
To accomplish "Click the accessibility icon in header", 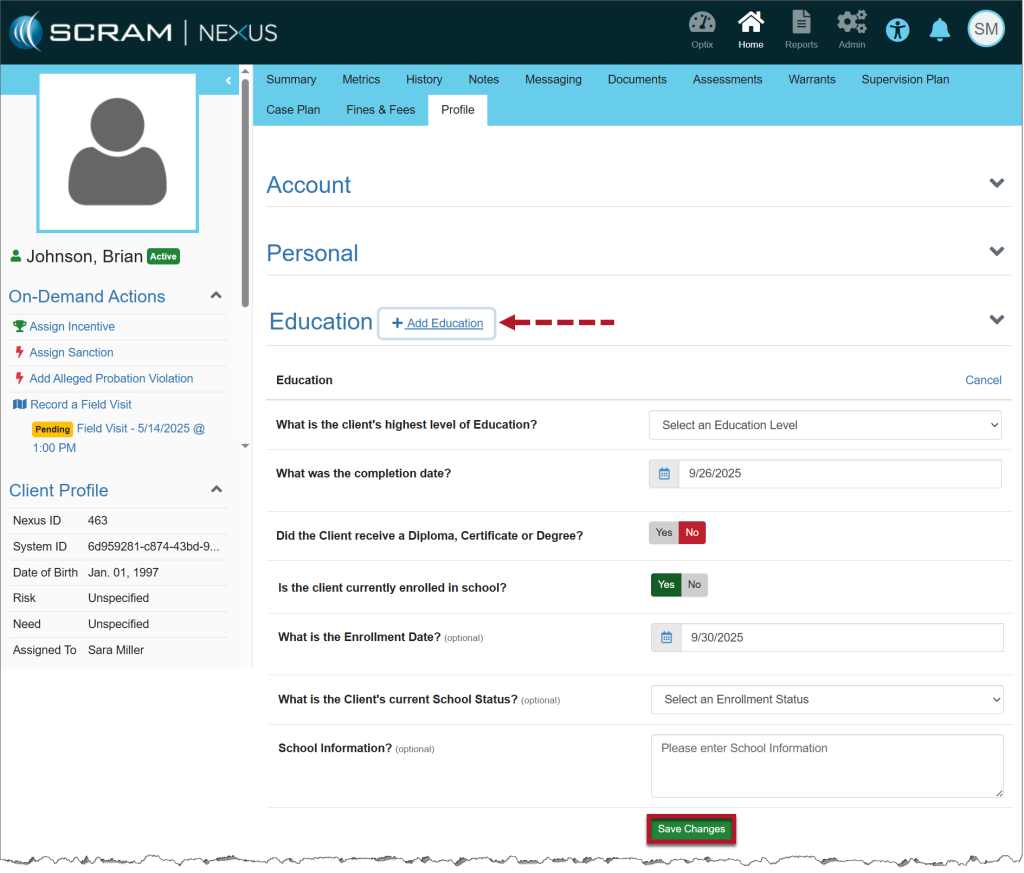I will [898, 30].
